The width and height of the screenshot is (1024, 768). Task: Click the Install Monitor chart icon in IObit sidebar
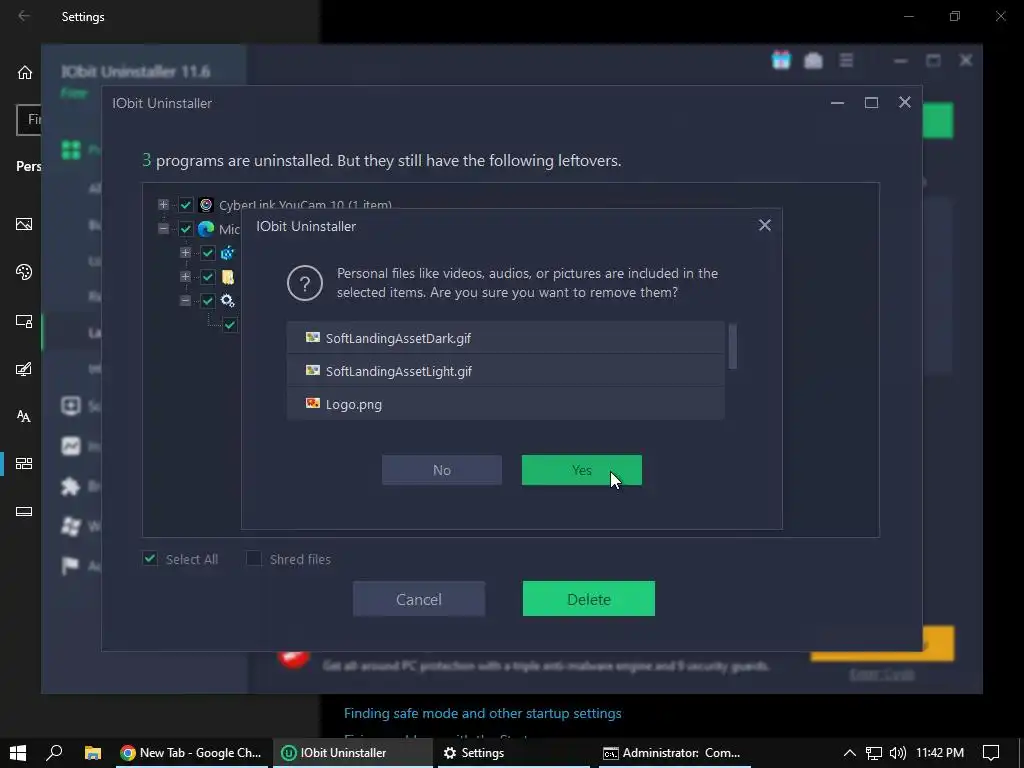click(x=71, y=446)
